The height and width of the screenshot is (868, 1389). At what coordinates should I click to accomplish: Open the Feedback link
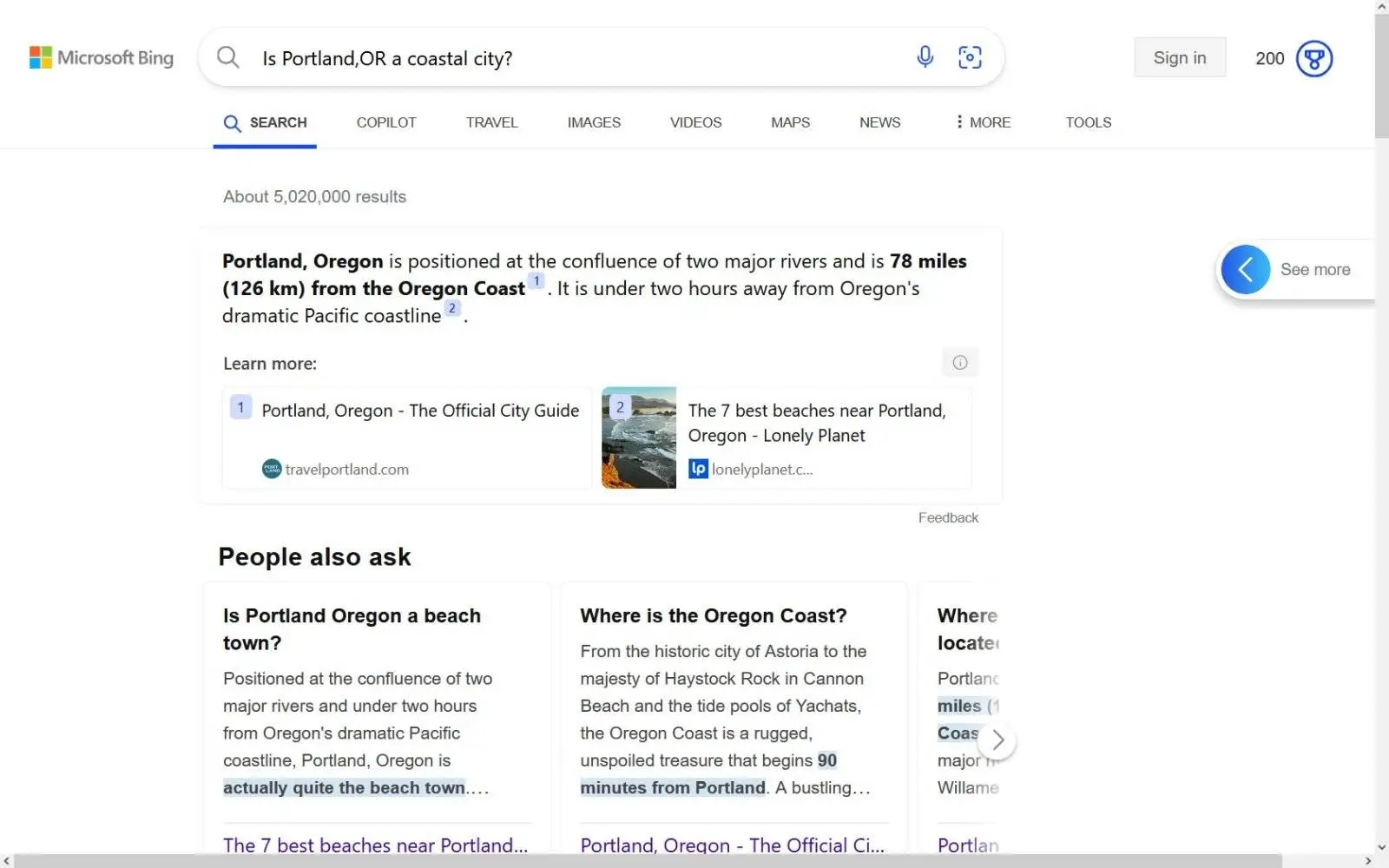click(948, 517)
